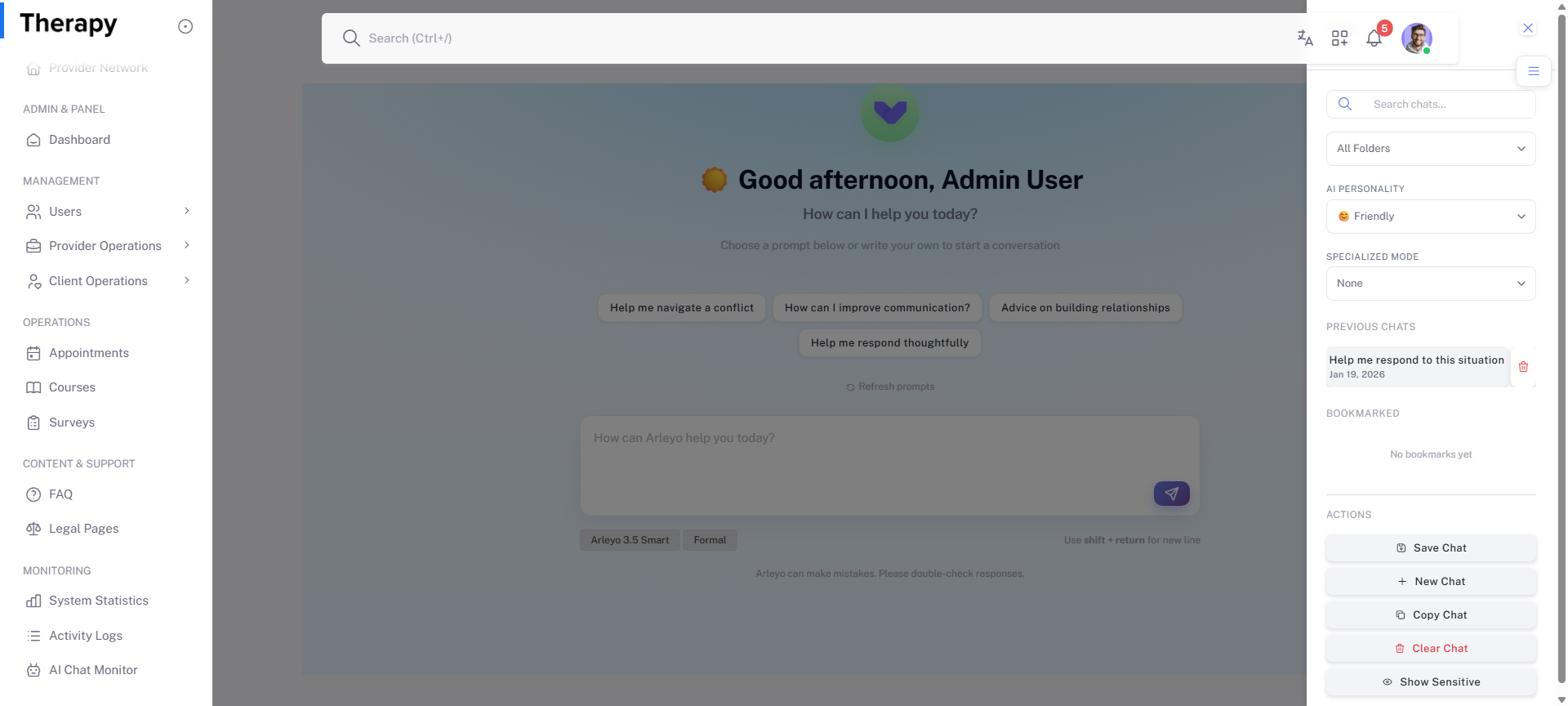Screen dimensions: 1568x706
Task: Go to Appointments page
Action: click(106, 353)
